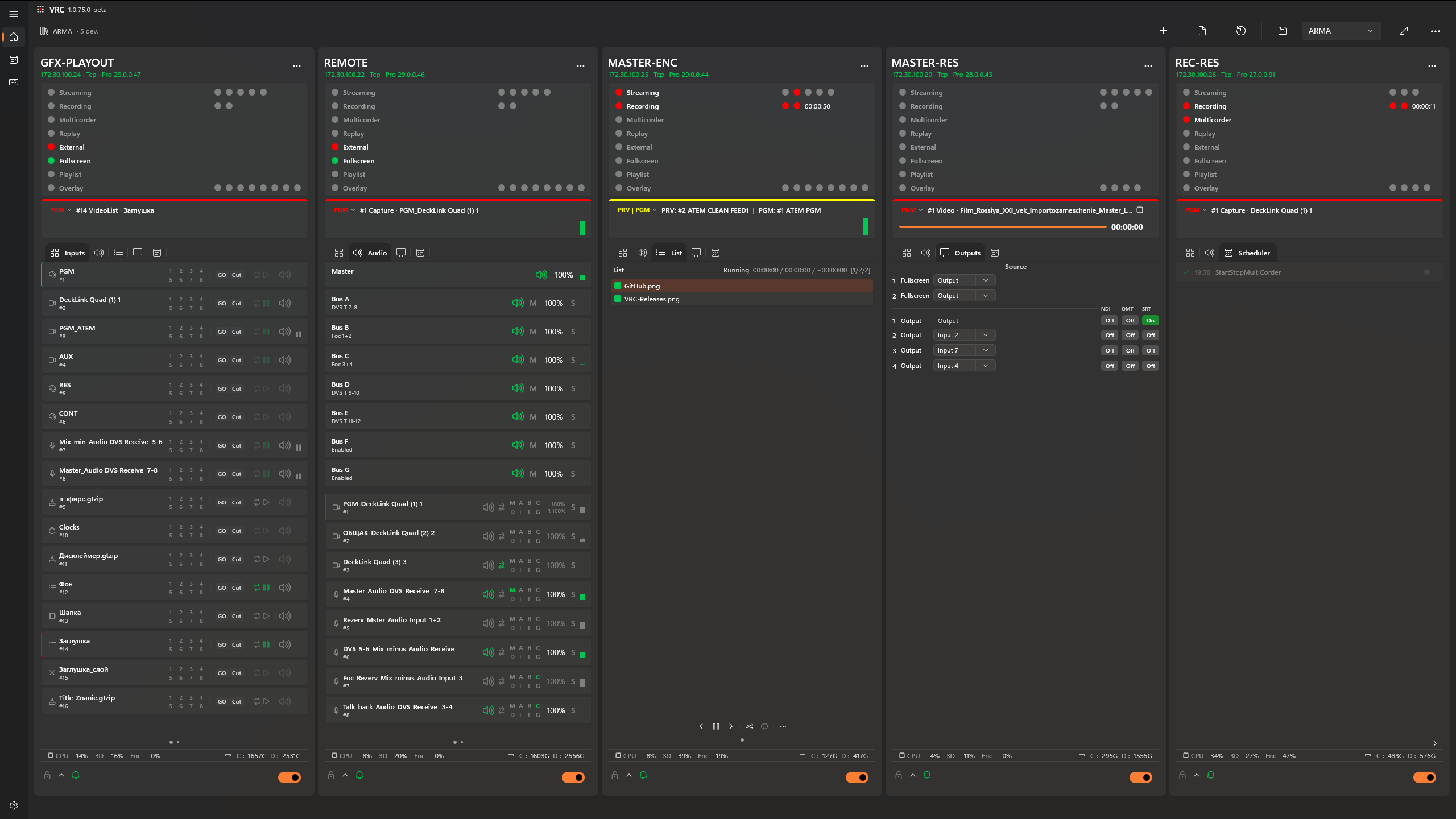Switch to the List tab in MASTER-ENC

pyautogui.click(x=669, y=253)
